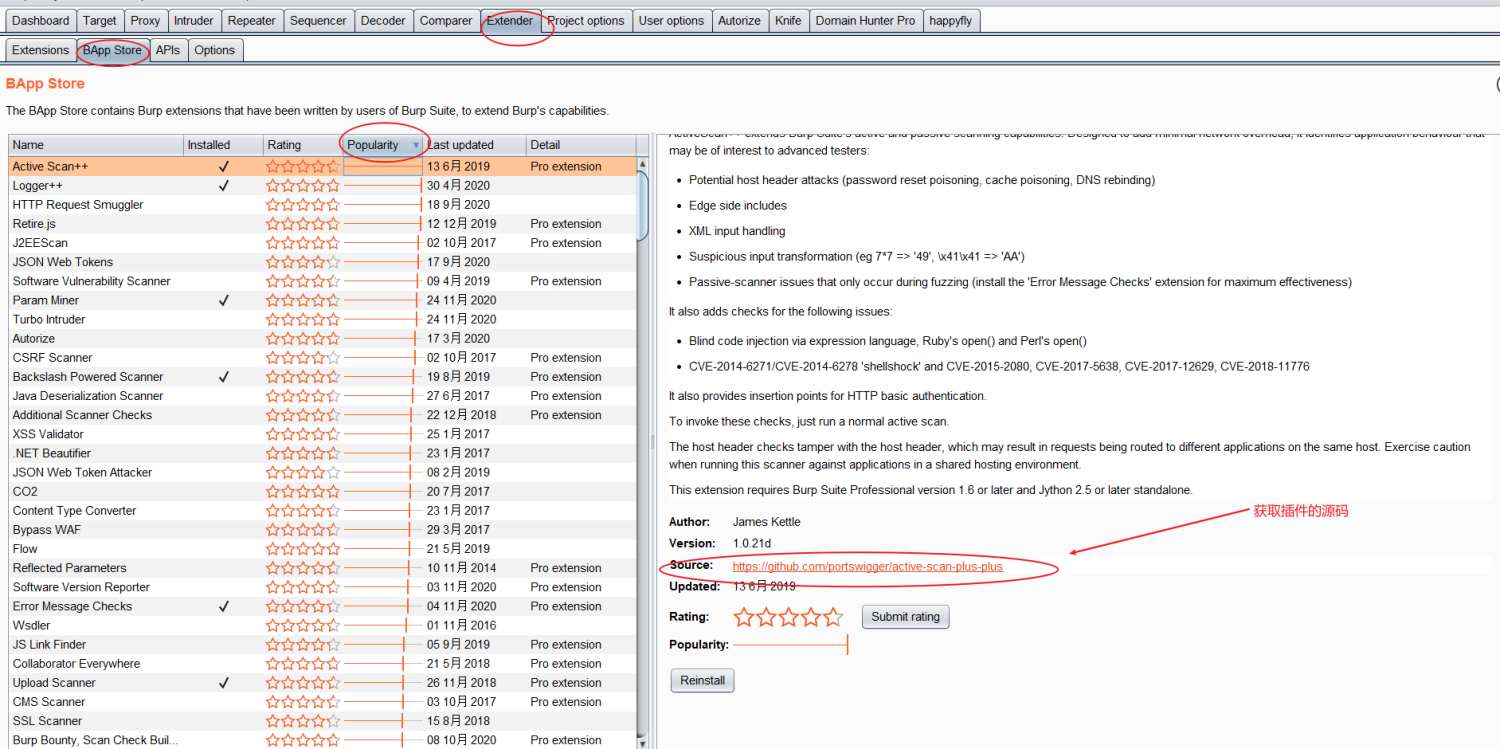This screenshot has width=1500, height=749.
Task: Select the Retire.js extension
Action: pos(322,224)
